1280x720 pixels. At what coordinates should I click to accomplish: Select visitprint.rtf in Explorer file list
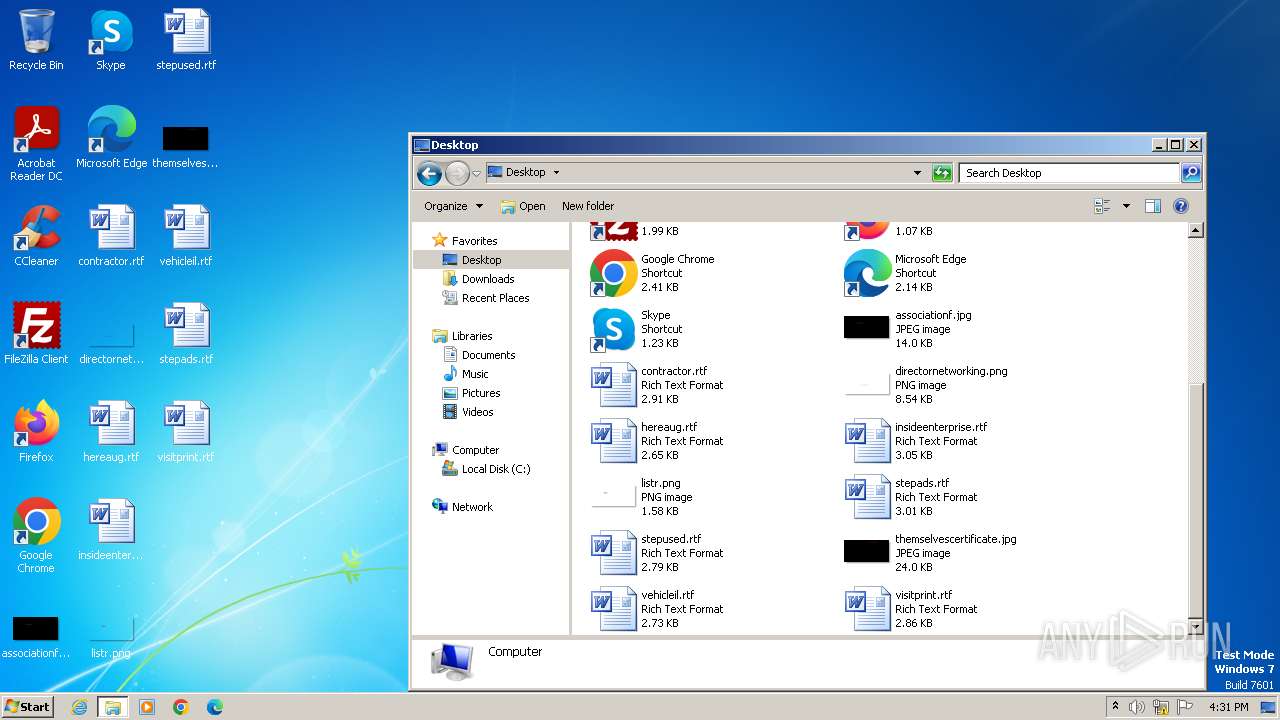[910, 609]
